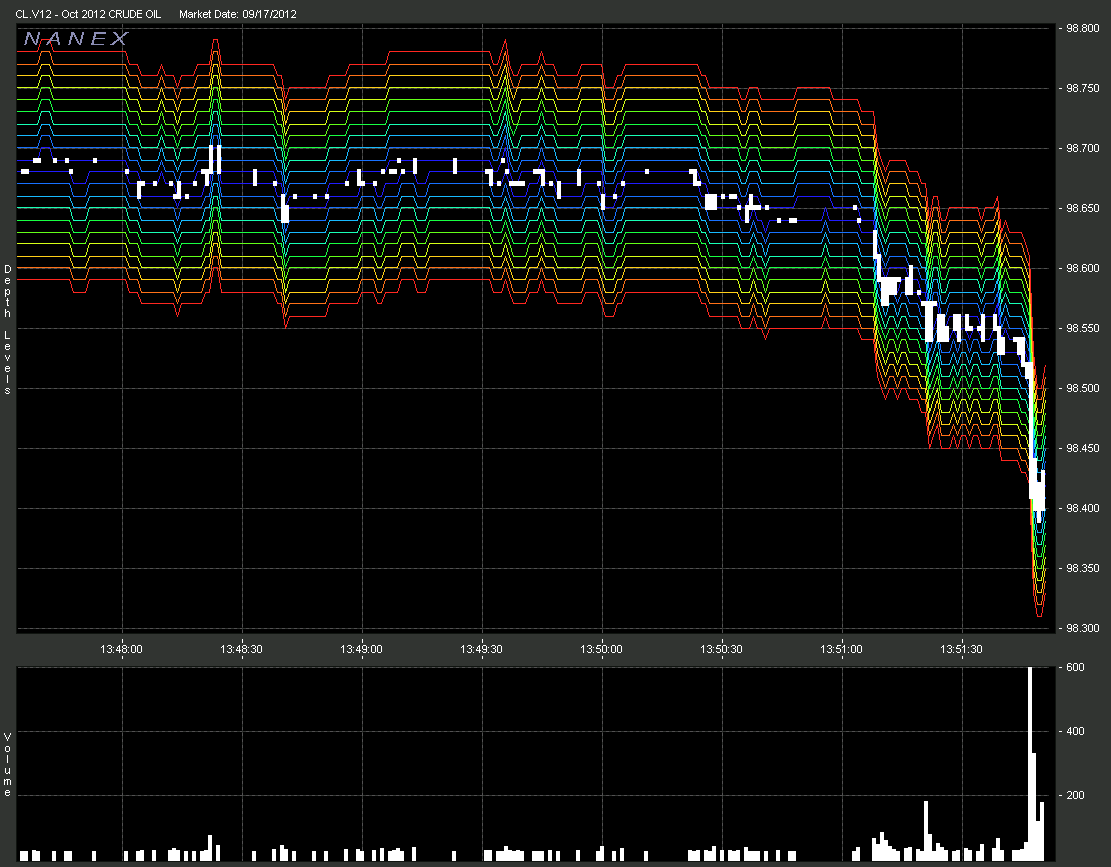Screen dimensions: 1111x867
Task: Select the 13:50:00 time axis label
Action: [x=602, y=648]
